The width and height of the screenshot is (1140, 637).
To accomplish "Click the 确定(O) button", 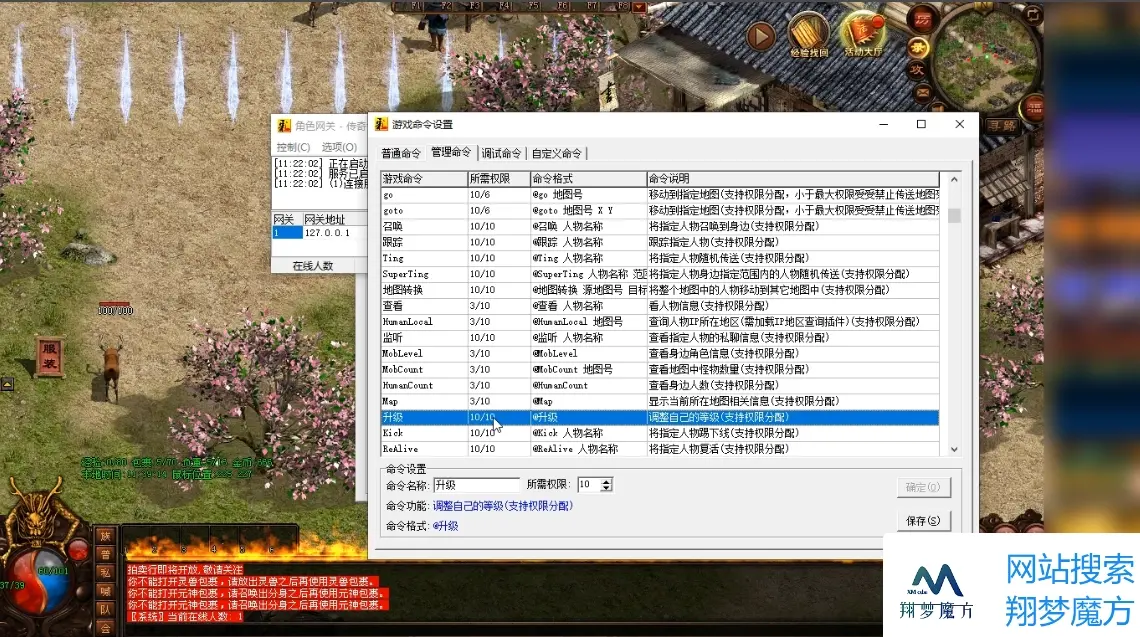I will [x=923, y=487].
